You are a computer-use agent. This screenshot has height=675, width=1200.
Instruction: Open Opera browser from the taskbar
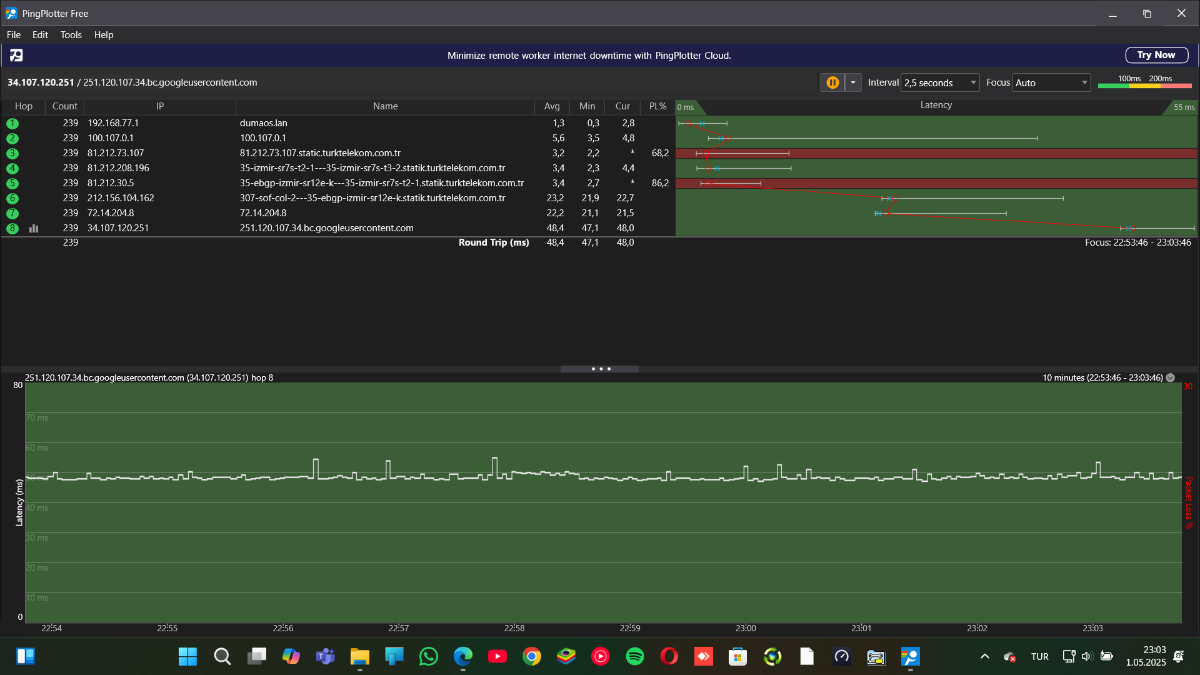pyautogui.click(x=669, y=657)
